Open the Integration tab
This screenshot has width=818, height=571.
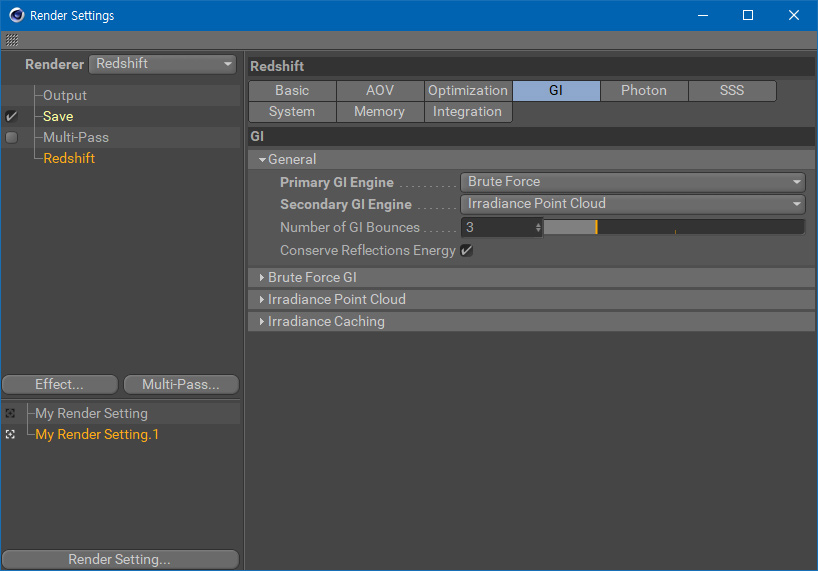[468, 112]
